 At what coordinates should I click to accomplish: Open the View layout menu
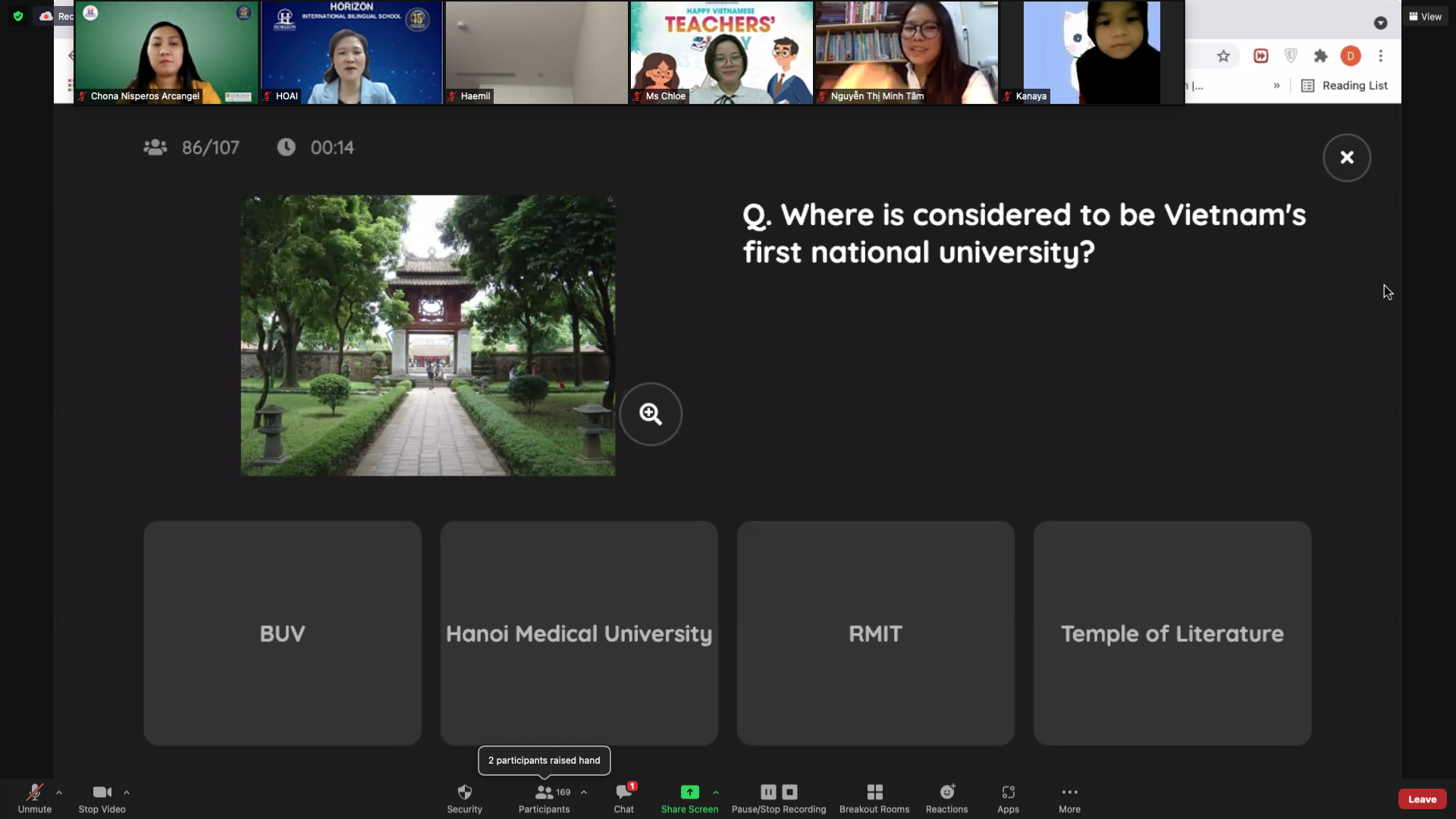click(x=1426, y=16)
